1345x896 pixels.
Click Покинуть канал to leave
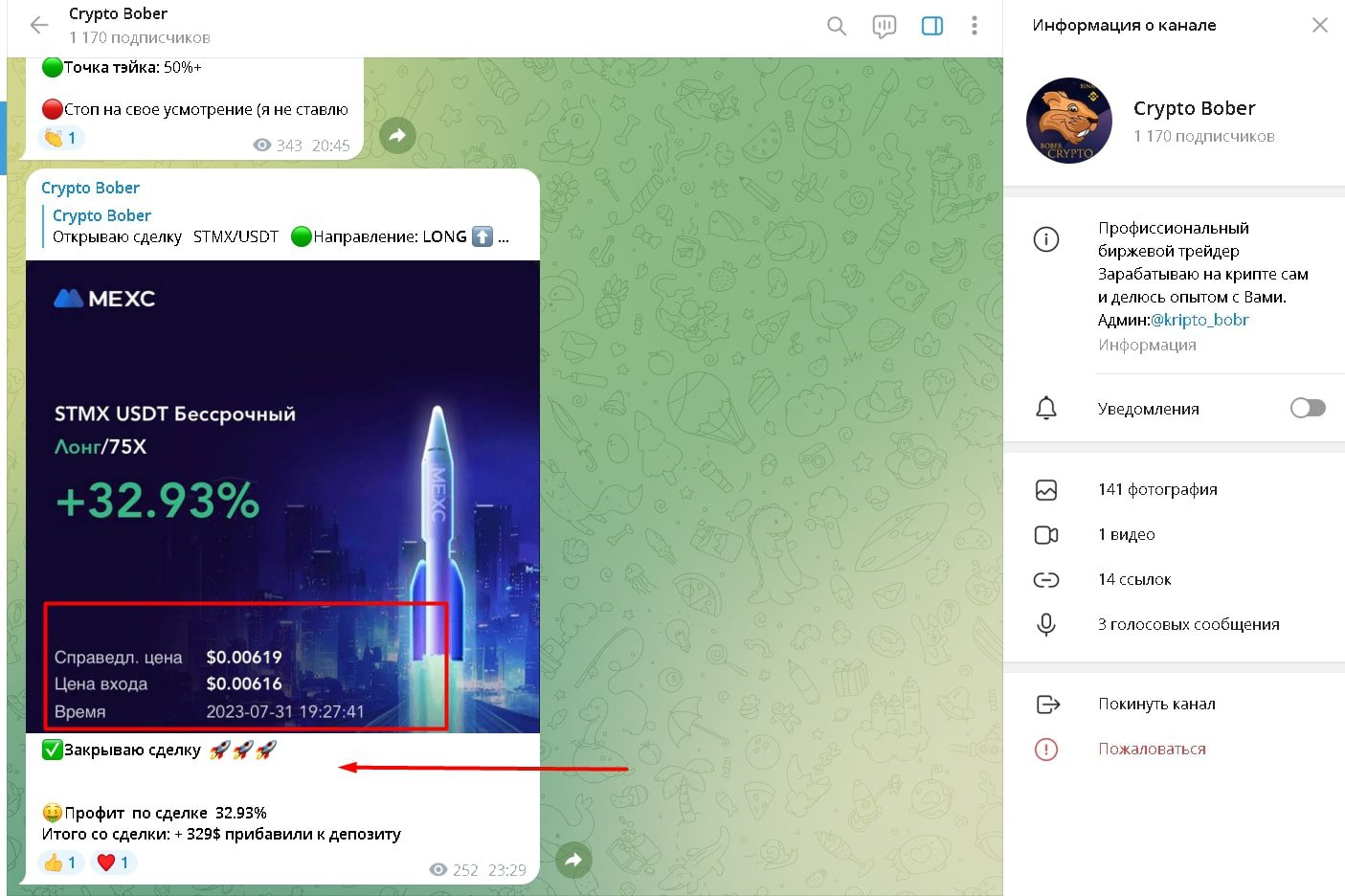coord(1156,705)
